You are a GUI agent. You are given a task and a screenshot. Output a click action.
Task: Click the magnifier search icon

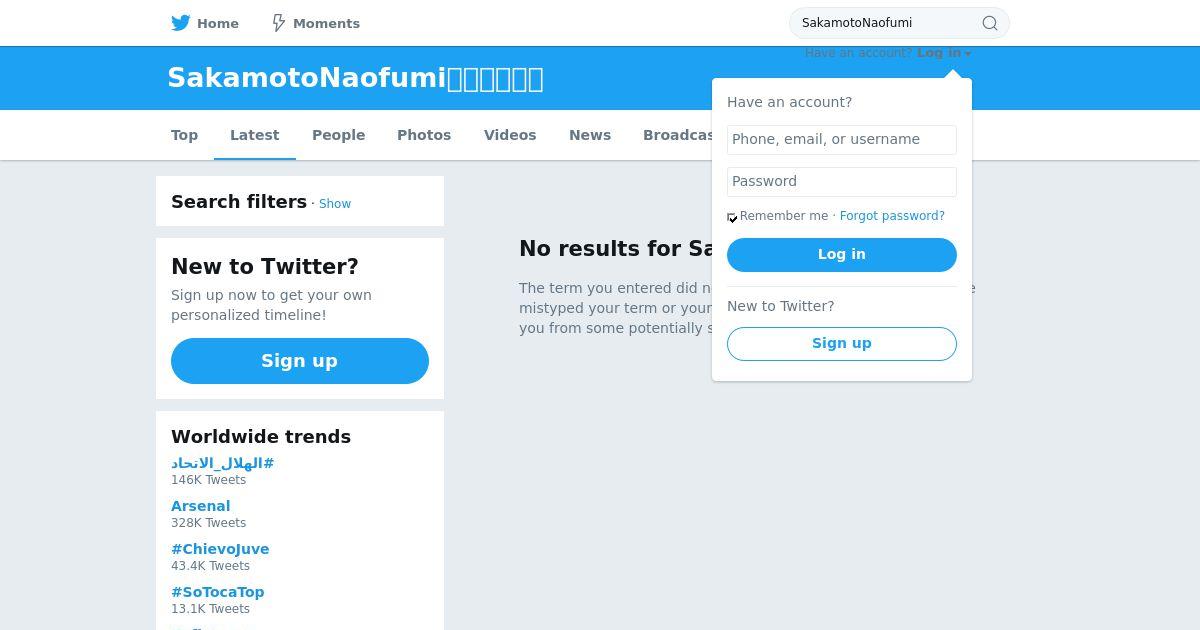(x=990, y=23)
